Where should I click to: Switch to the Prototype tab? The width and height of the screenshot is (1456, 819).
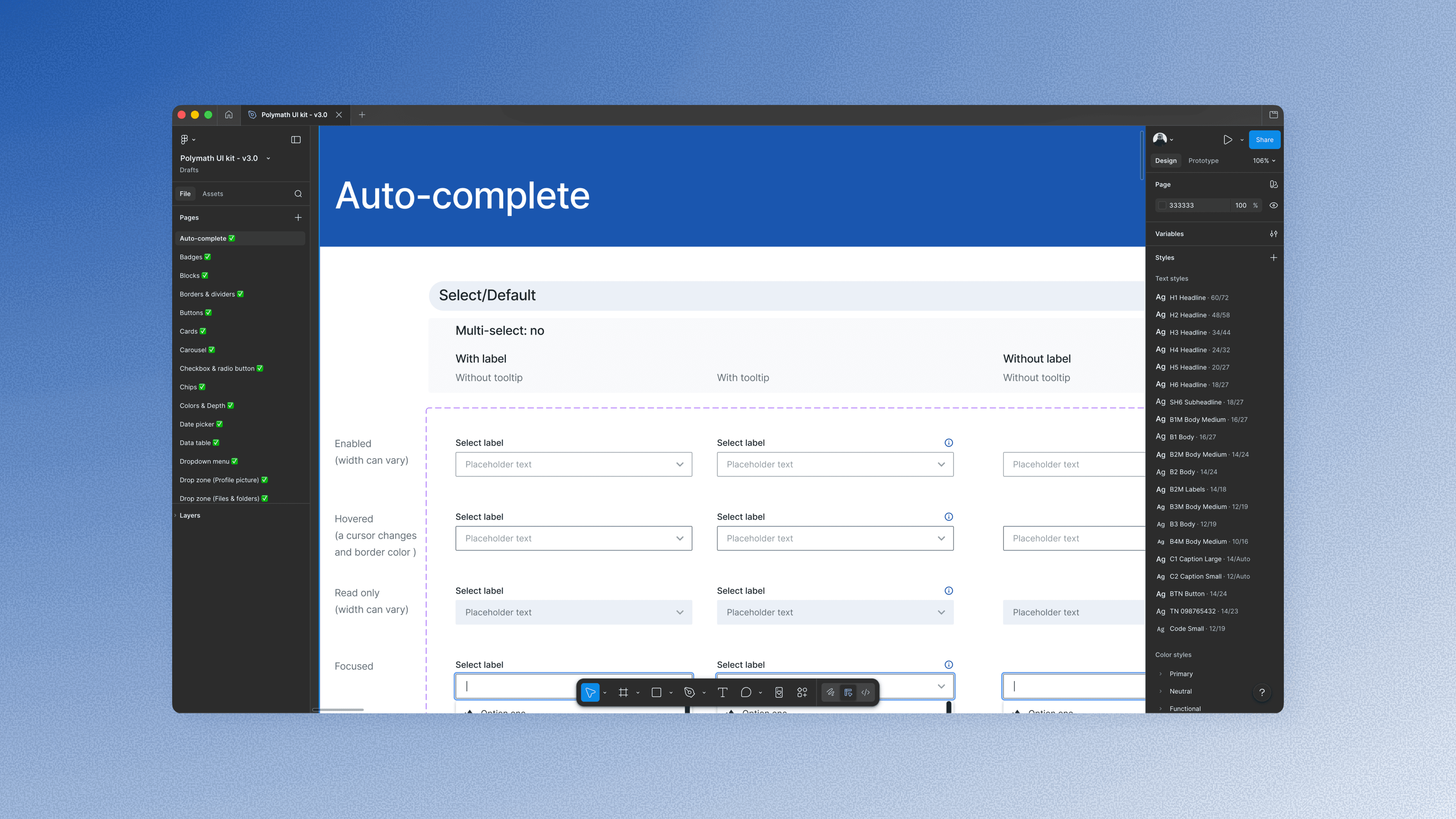[1203, 161]
